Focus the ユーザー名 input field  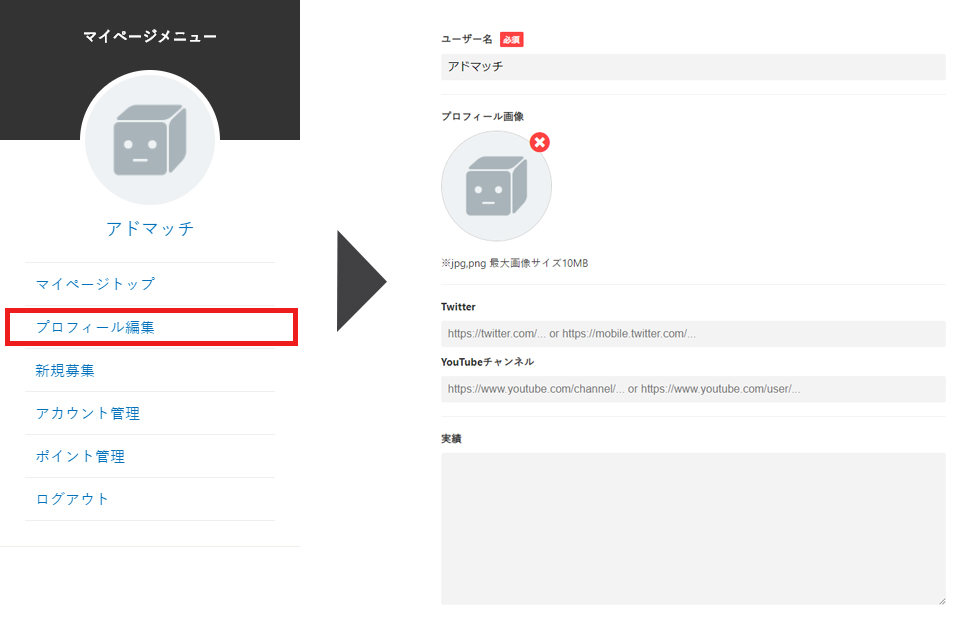pos(693,67)
